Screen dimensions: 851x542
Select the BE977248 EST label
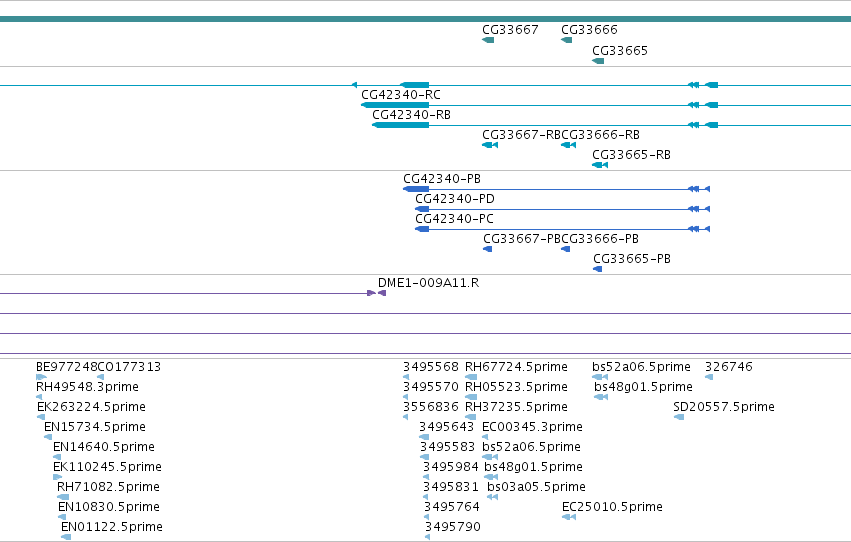click(66, 367)
